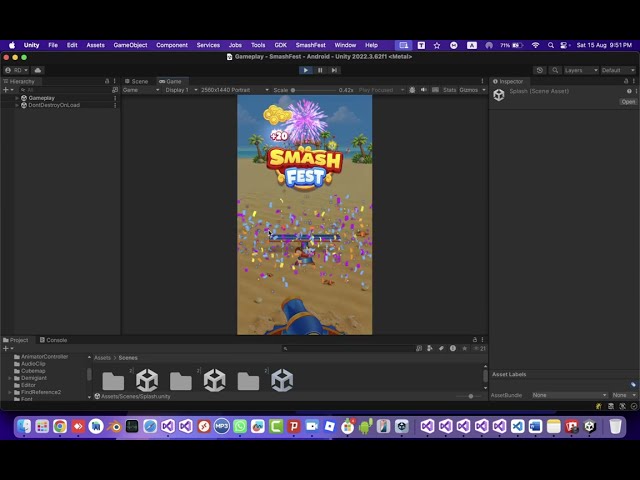
Task: Open Inspector panel more options
Action: pyautogui.click(x=634, y=81)
